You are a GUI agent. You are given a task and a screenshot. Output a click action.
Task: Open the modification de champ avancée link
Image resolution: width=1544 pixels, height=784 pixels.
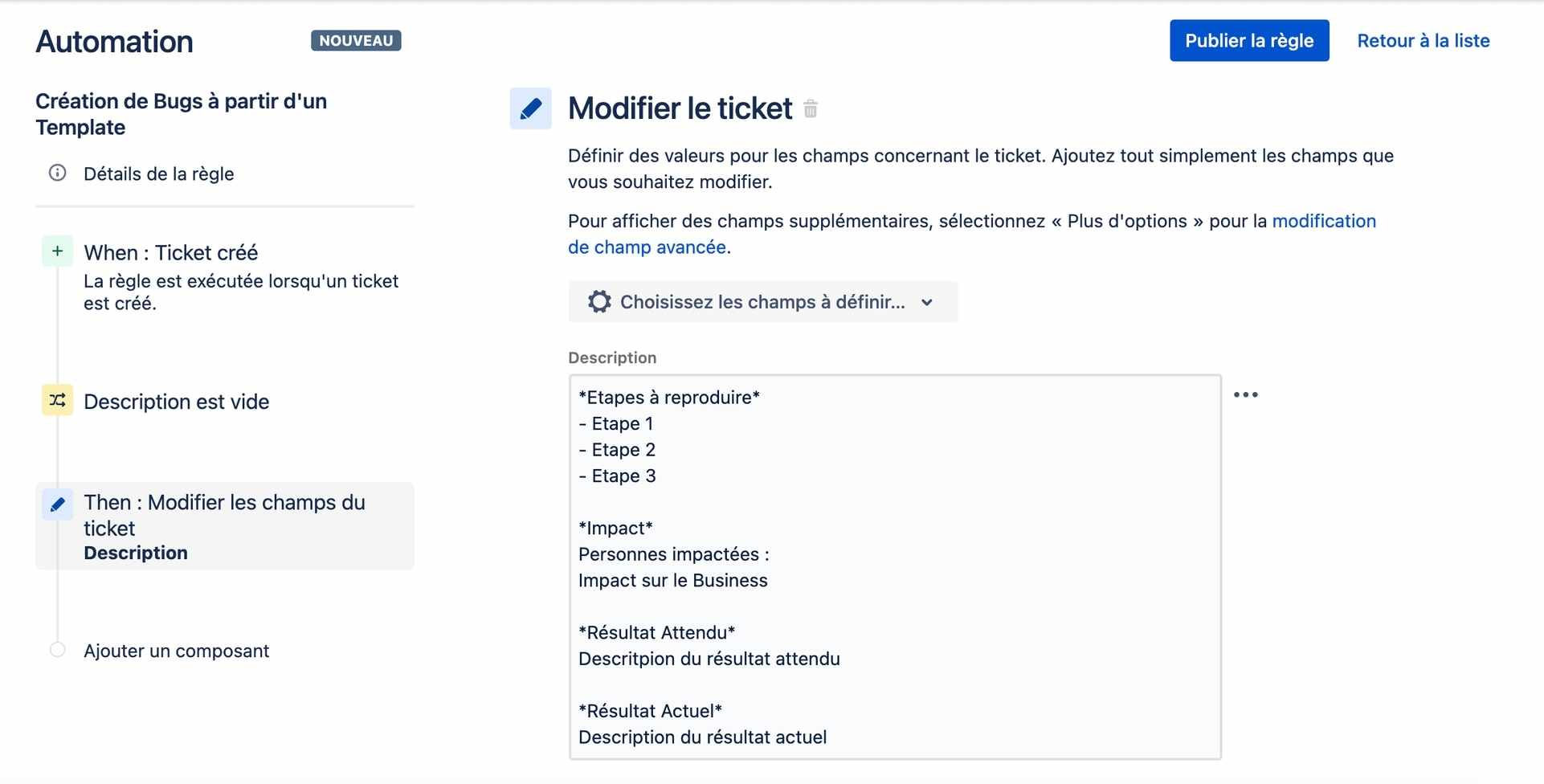pos(1323,222)
